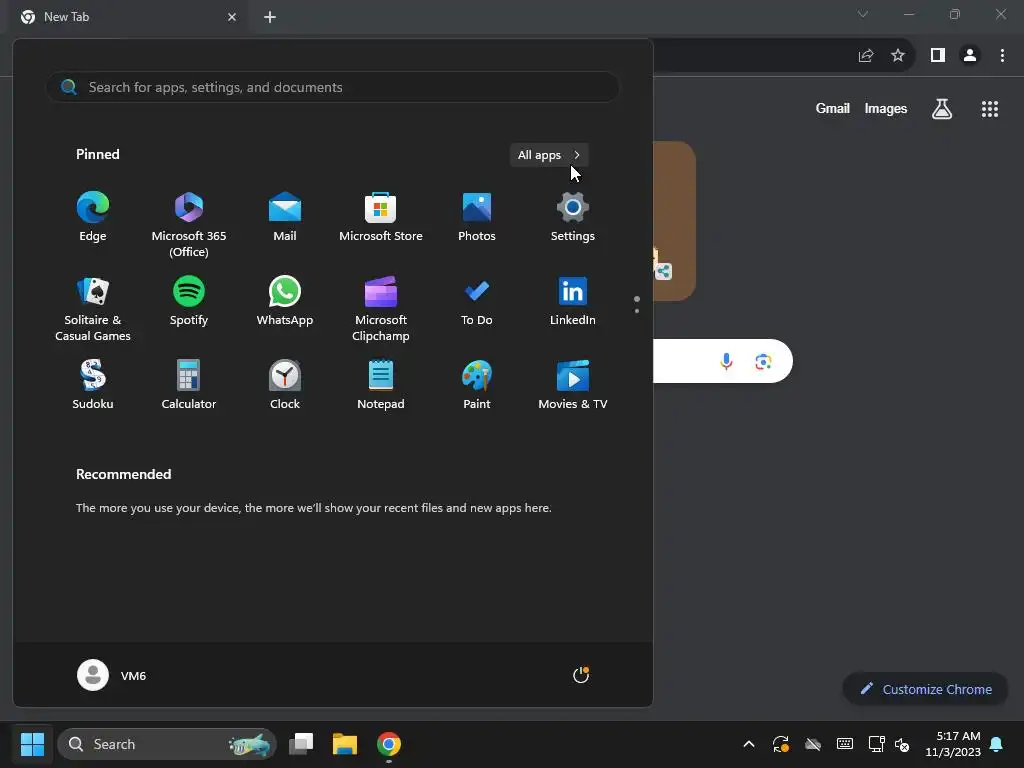Open the Calculator app
The image size is (1024, 768).
(x=189, y=385)
